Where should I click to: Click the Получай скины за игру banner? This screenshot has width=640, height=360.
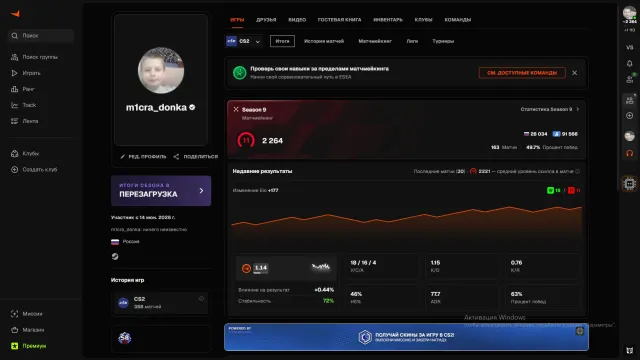pyautogui.click(x=406, y=337)
